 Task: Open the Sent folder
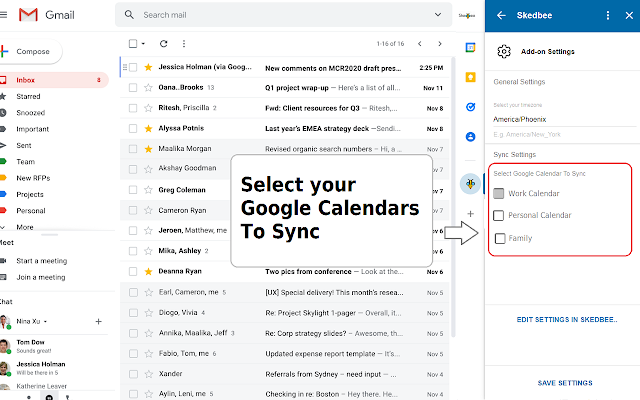(x=24, y=145)
